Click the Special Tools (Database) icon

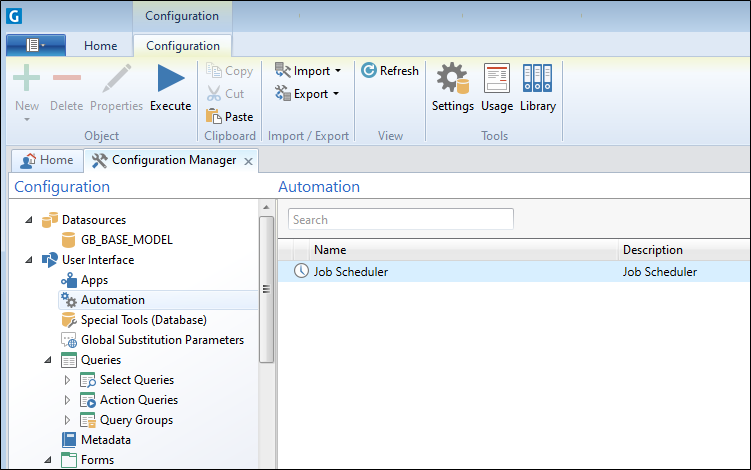pos(68,320)
